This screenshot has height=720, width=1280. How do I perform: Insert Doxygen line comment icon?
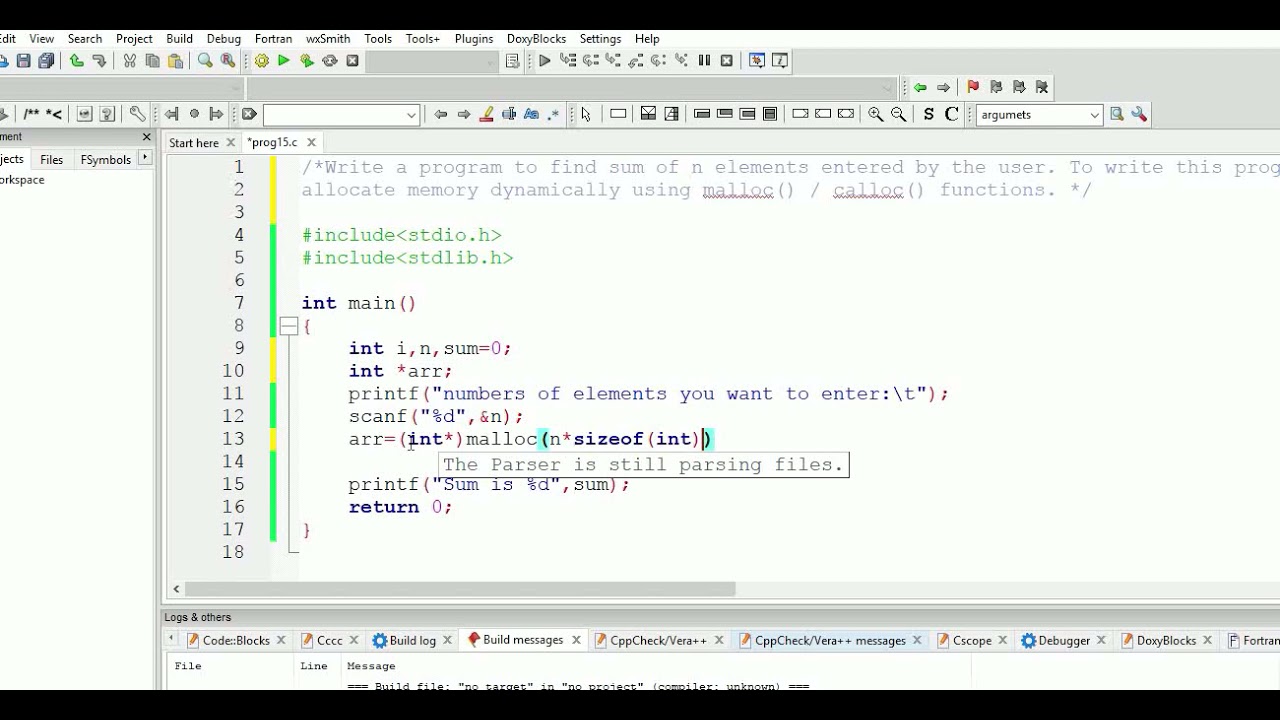(55, 114)
